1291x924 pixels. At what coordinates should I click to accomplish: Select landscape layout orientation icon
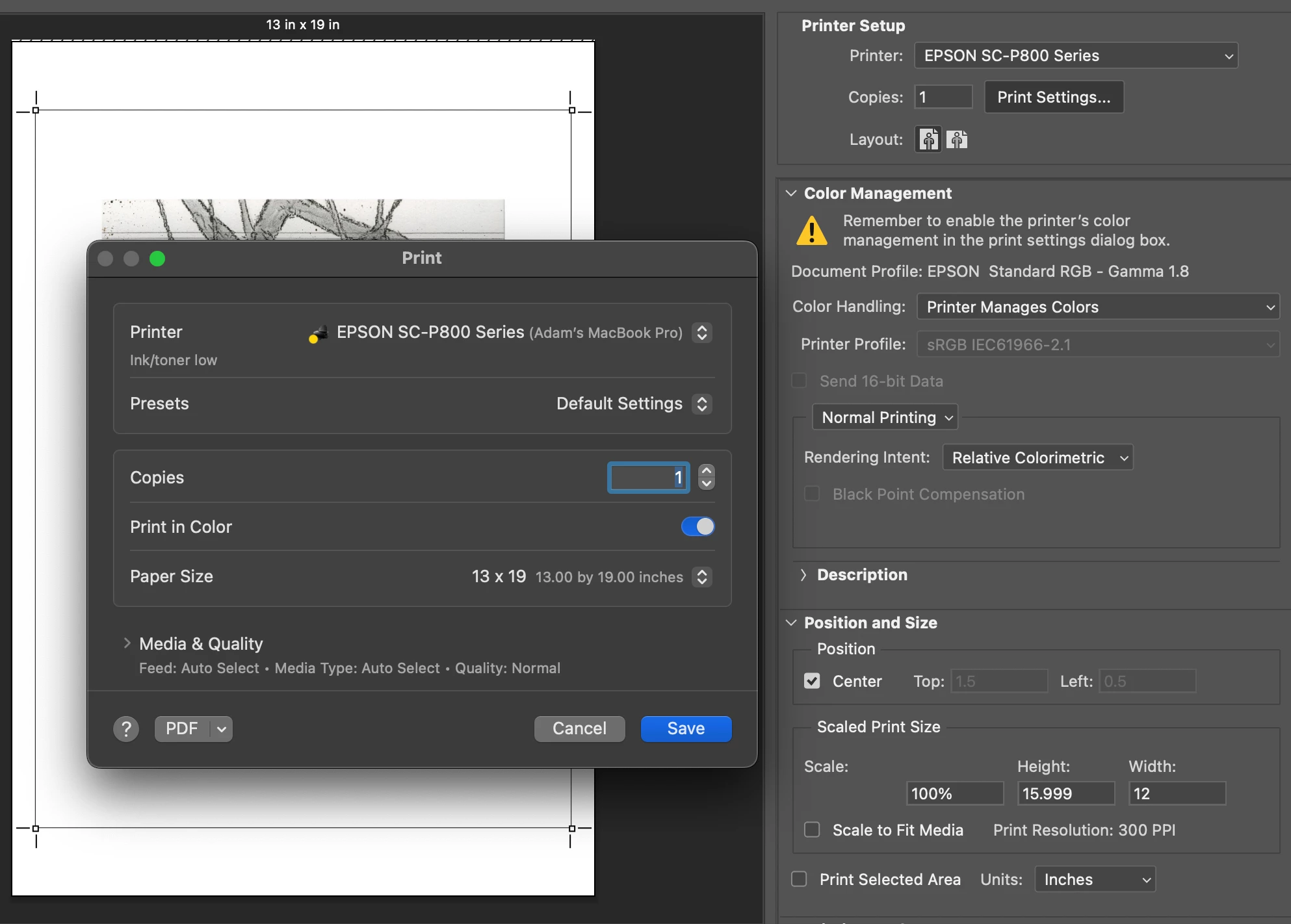tap(956, 139)
